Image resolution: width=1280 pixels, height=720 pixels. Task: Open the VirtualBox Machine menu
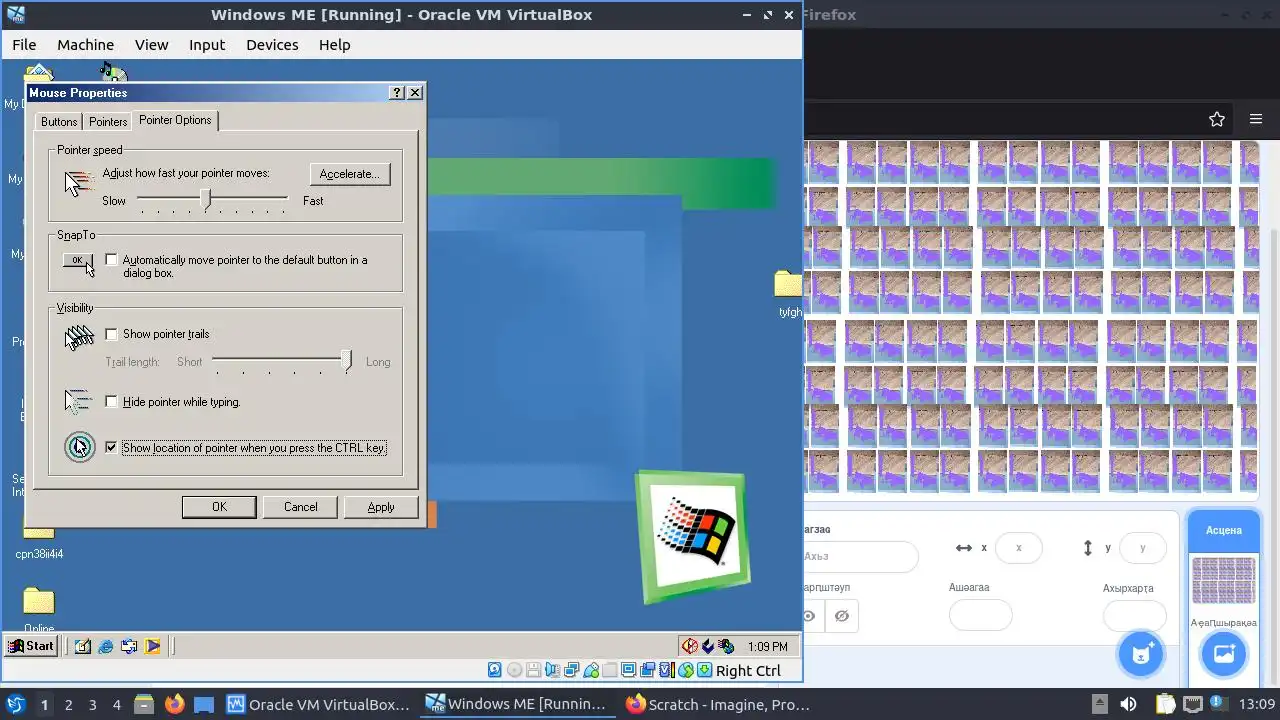click(x=85, y=45)
